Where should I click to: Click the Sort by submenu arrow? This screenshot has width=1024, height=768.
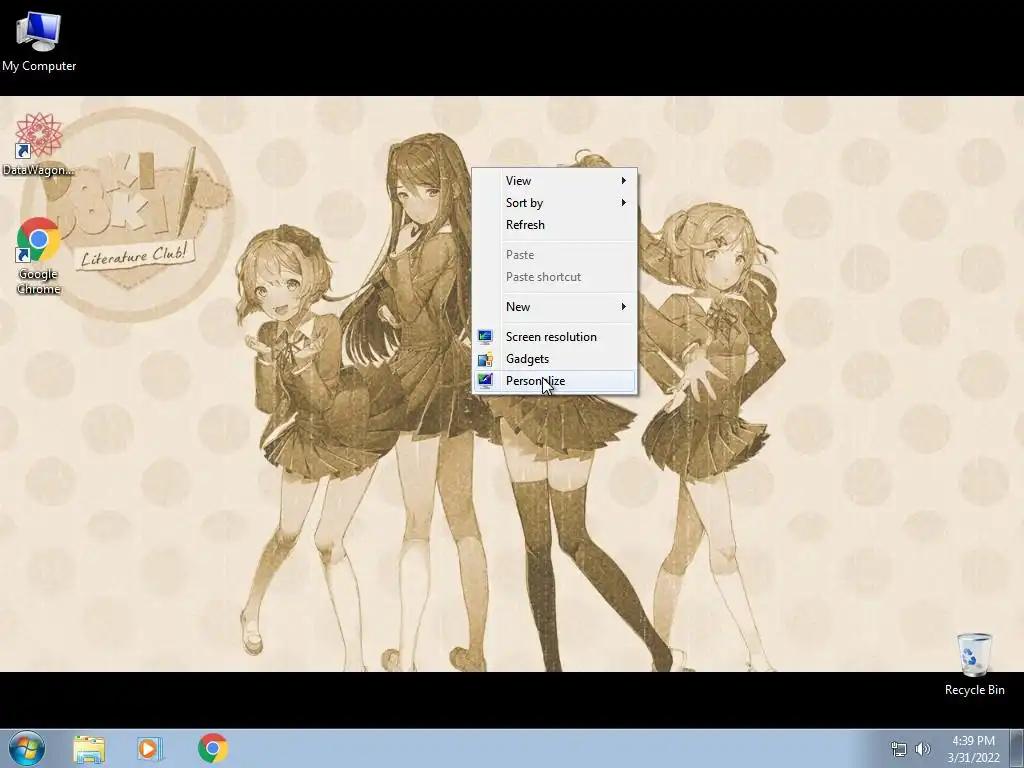624,203
